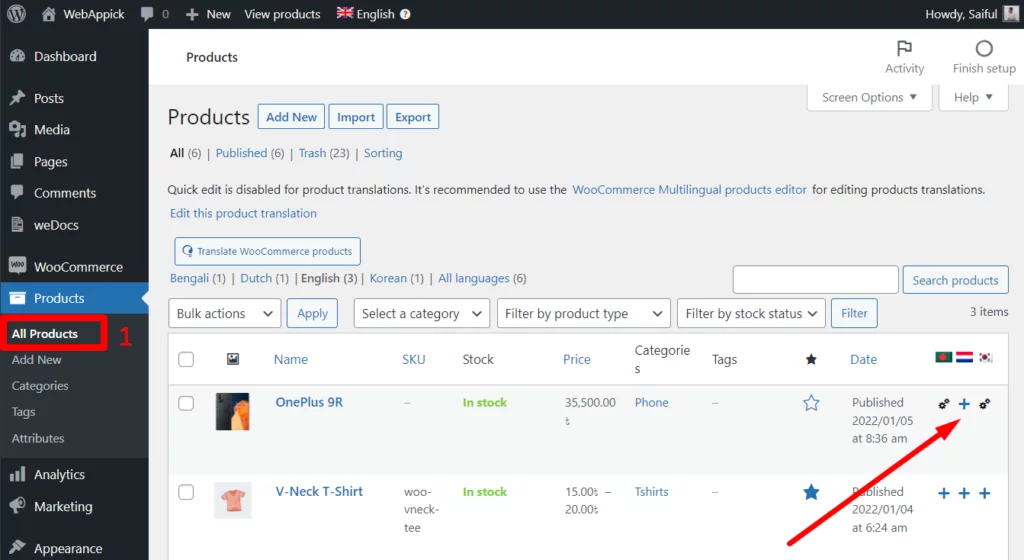1024x560 pixels.
Task: Click the Dutch flag column header
Action: (x=965, y=357)
